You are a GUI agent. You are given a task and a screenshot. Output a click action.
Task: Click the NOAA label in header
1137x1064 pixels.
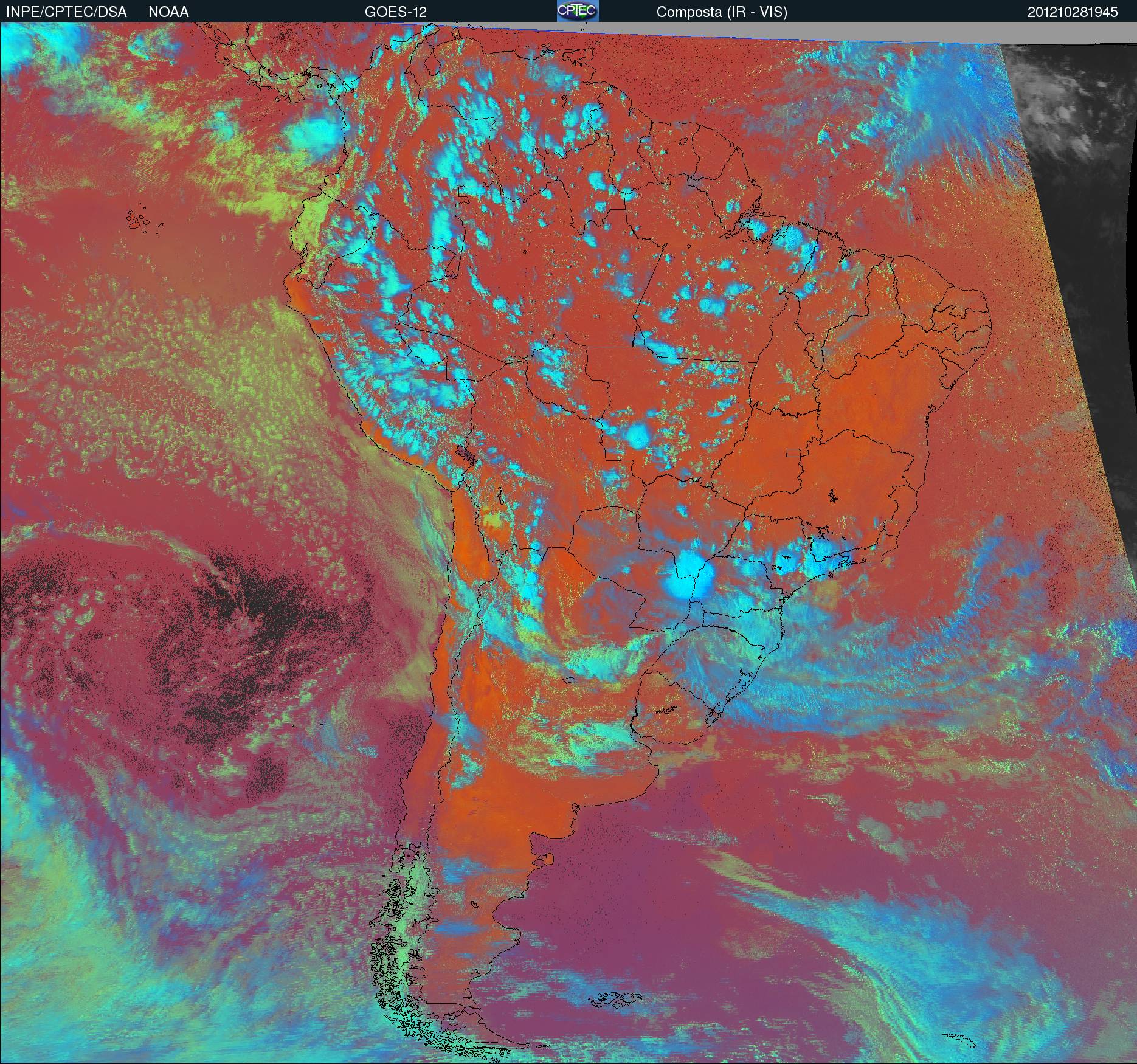tap(168, 12)
